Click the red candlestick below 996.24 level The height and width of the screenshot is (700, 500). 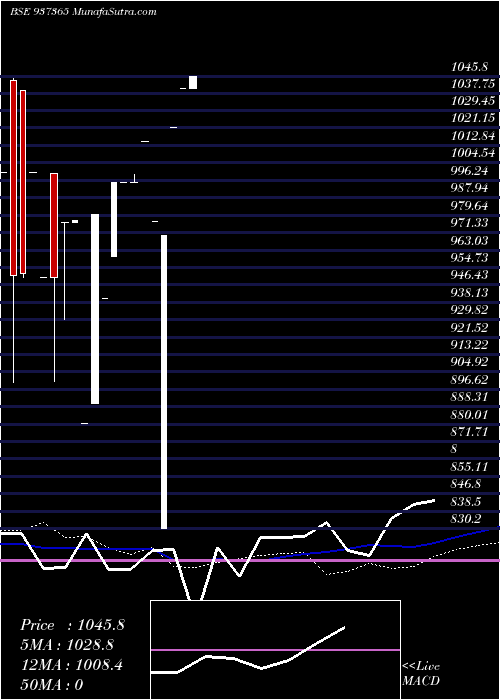click(x=54, y=225)
